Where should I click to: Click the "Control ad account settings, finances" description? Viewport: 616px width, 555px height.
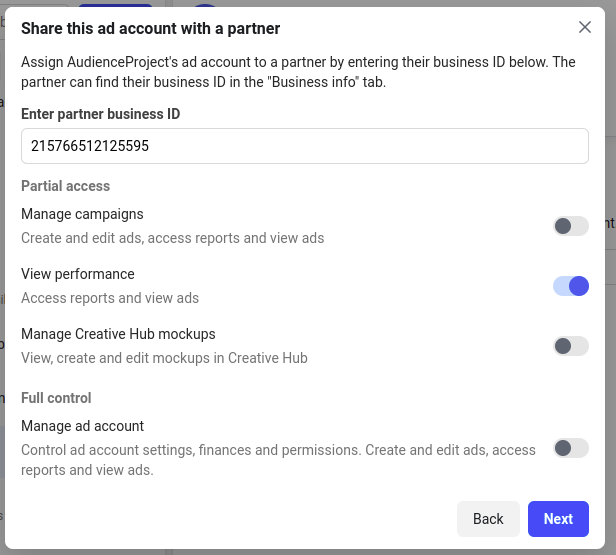pos(278,460)
